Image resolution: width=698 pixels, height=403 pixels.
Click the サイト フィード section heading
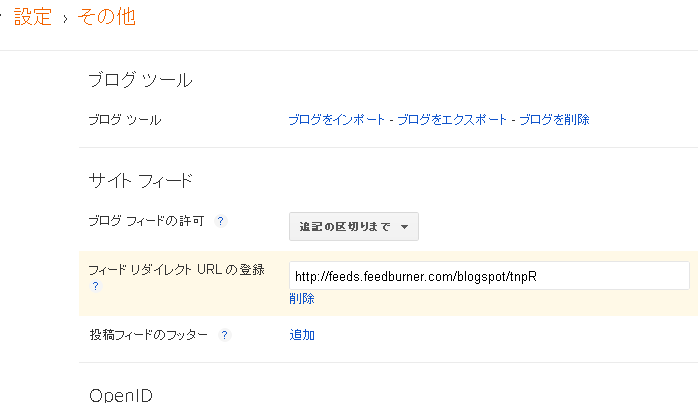tap(140, 181)
